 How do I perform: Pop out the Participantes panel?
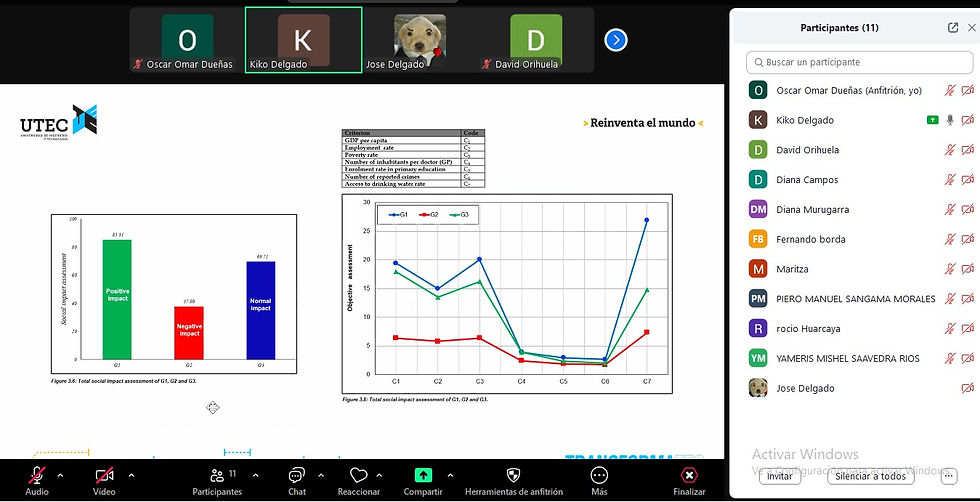coord(952,28)
